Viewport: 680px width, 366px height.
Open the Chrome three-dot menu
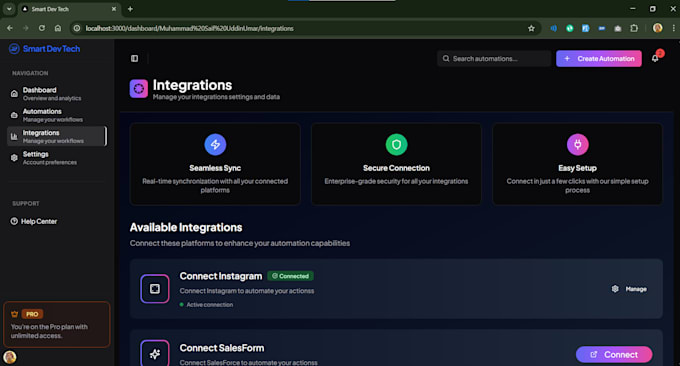(673, 28)
